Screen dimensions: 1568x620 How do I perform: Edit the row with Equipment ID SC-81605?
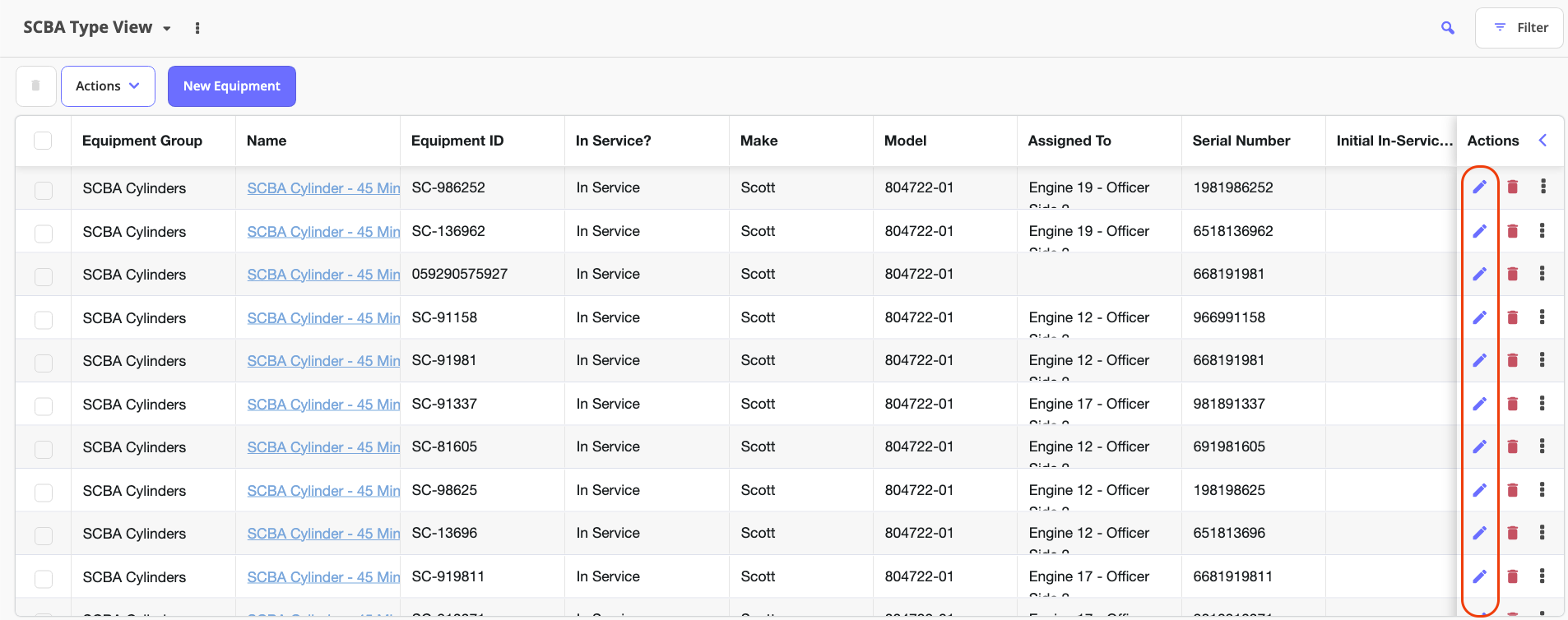pyautogui.click(x=1479, y=446)
